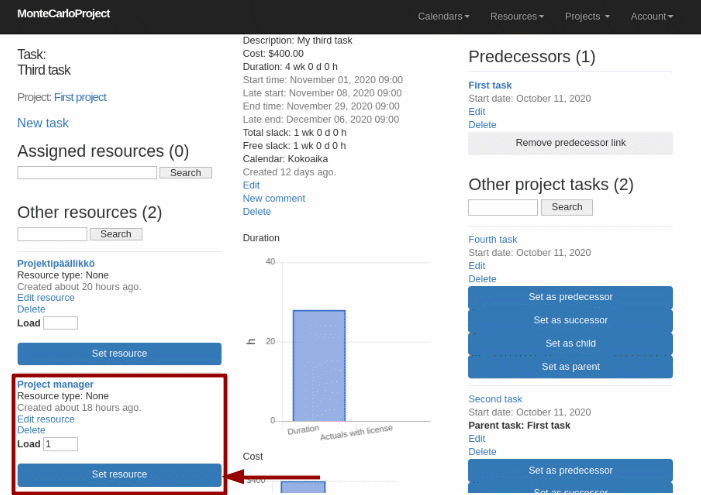Click Search under Assigned resources
The height and width of the screenshot is (495, 701).
185,173
